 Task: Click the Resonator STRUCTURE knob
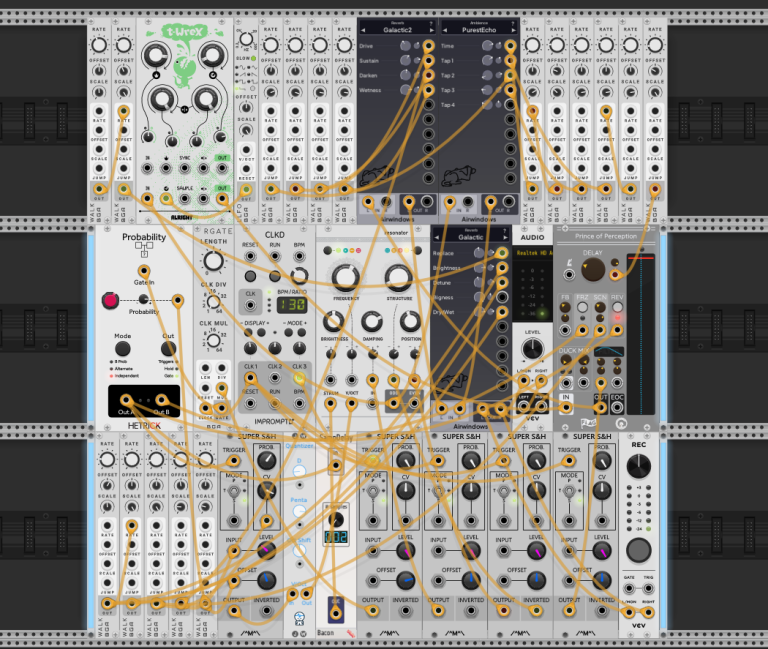399,277
